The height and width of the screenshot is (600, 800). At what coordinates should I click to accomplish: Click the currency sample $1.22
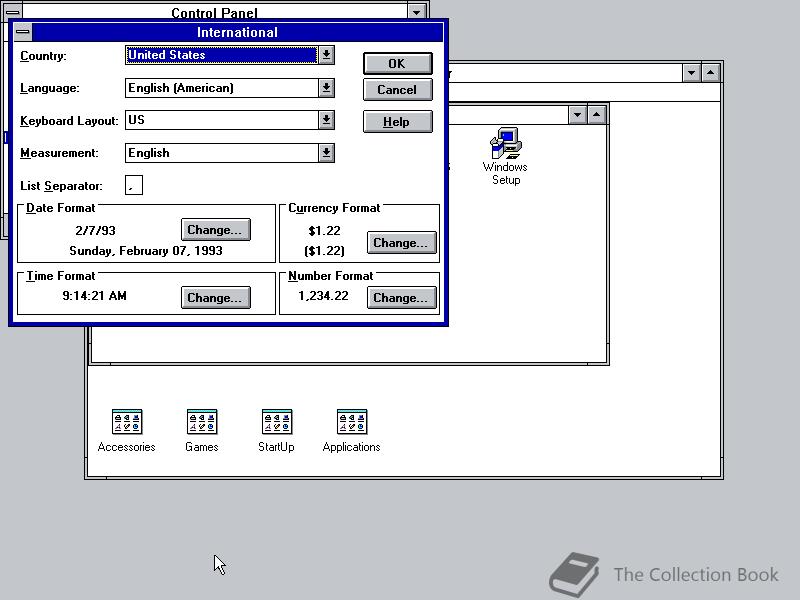[324, 231]
